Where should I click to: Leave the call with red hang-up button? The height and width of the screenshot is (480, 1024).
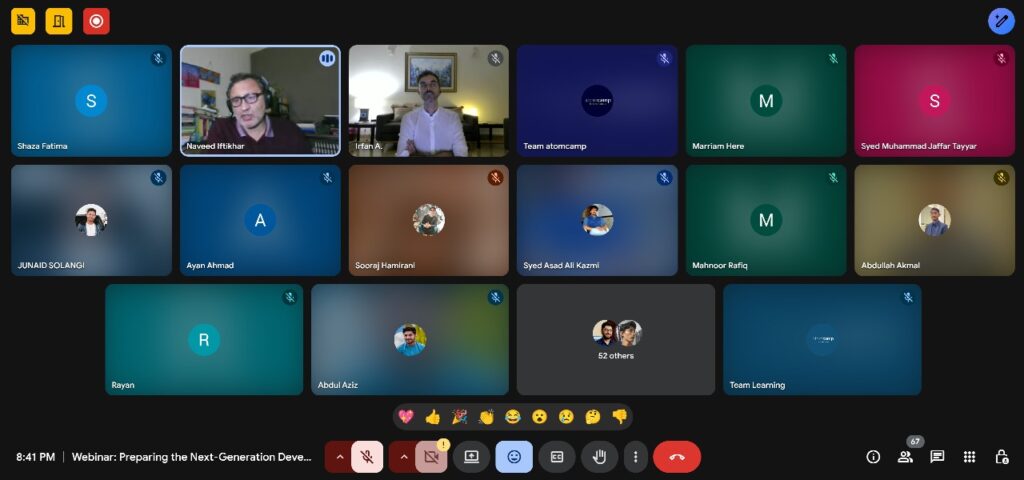677,457
